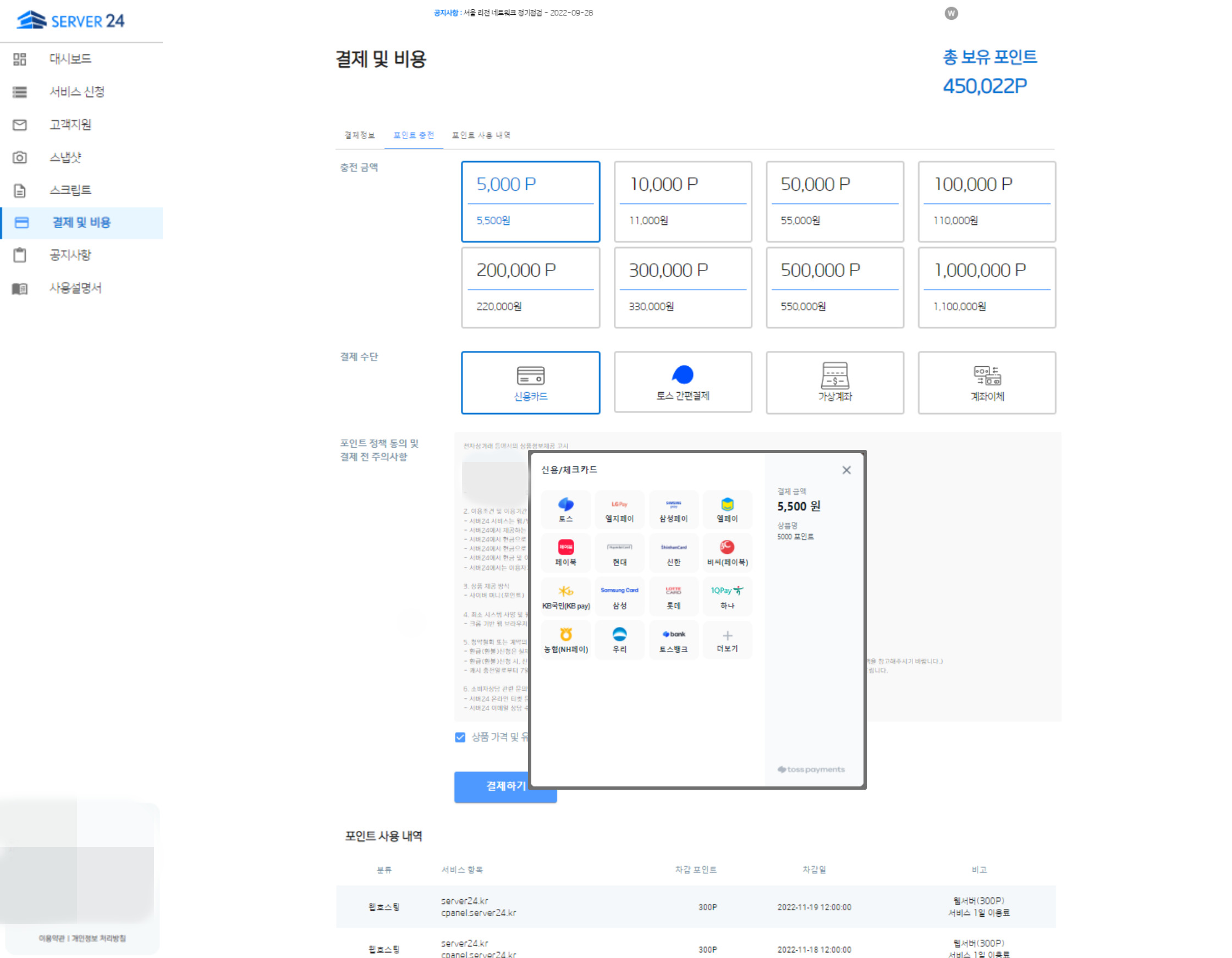
Task: Toggle the 상품 가격 agreement checkbox
Action: point(460,737)
